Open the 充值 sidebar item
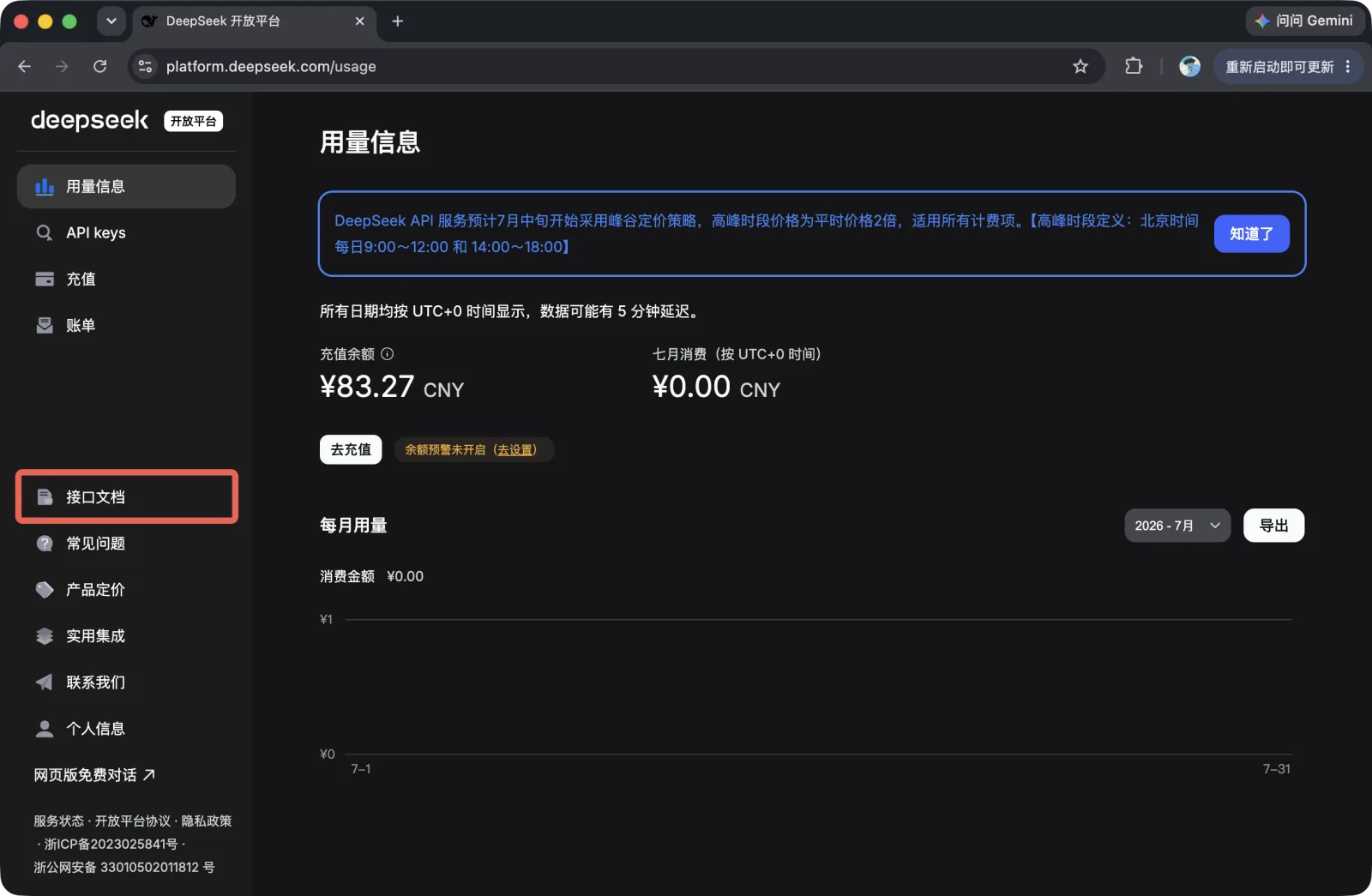 coord(126,279)
